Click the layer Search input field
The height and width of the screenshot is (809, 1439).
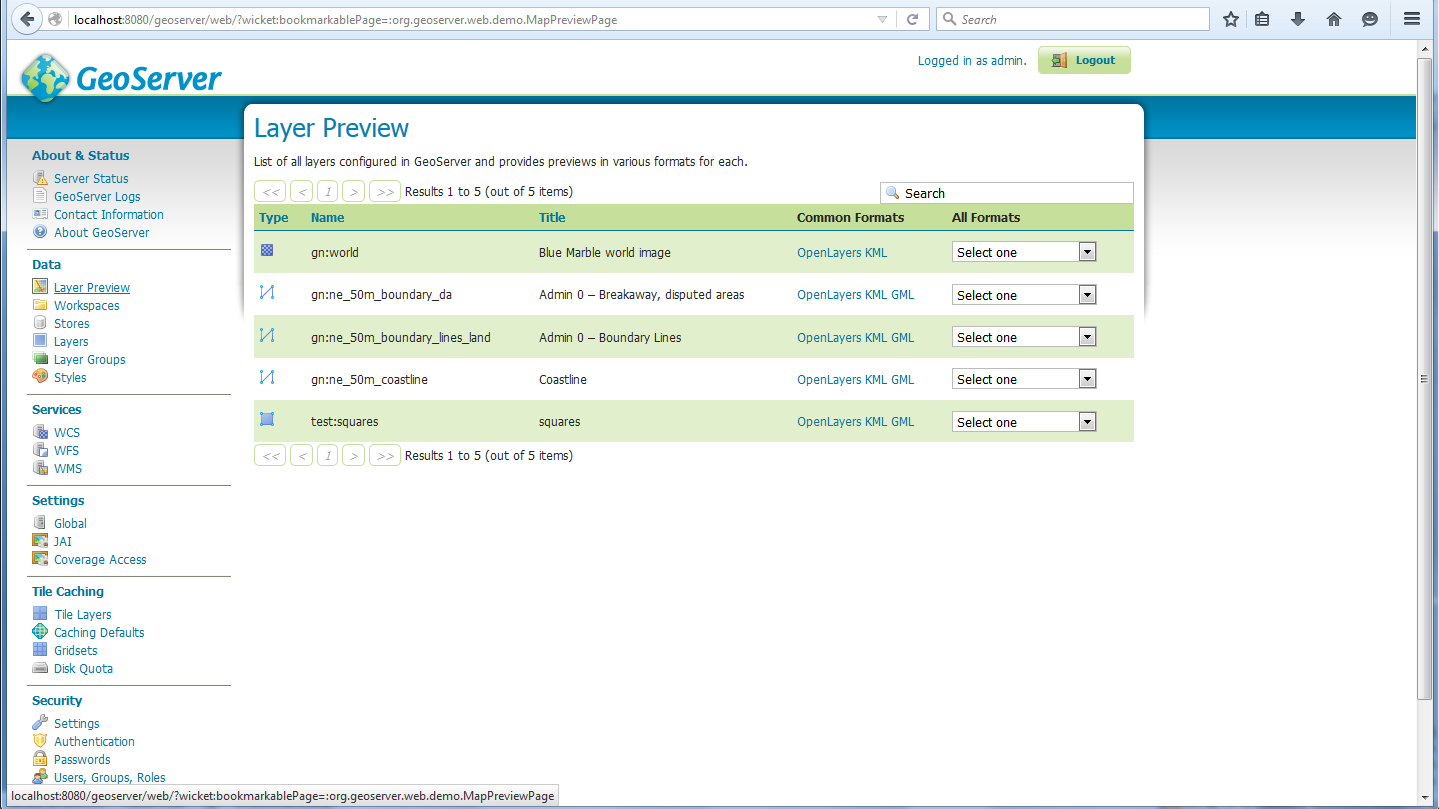click(1007, 193)
